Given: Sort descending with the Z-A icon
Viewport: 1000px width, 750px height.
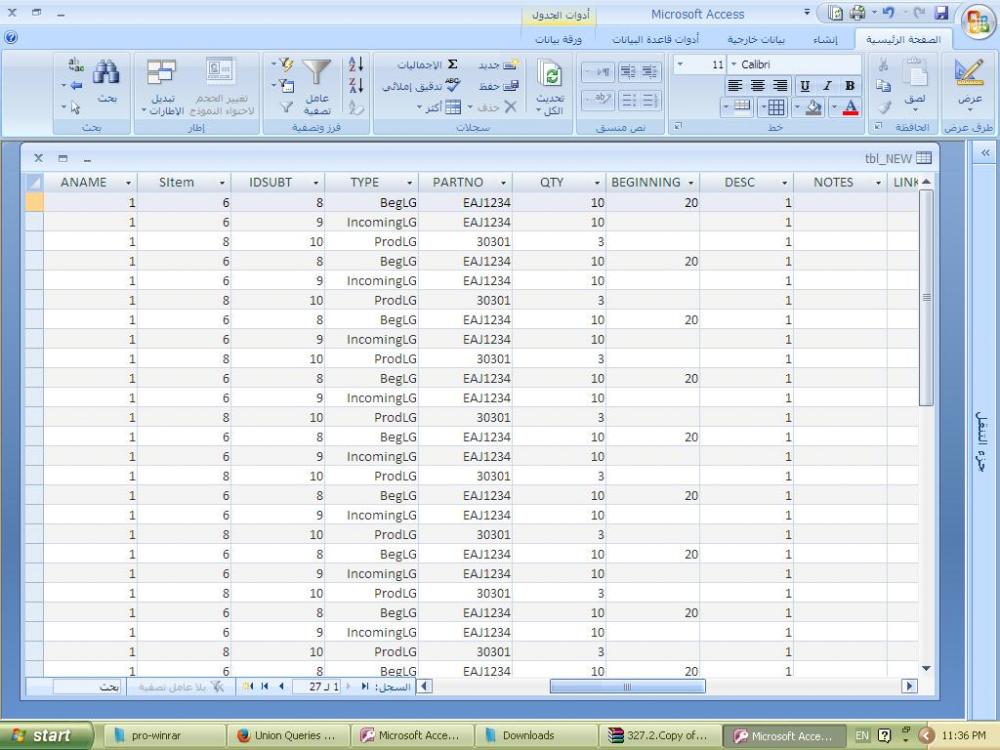Looking at the screenshot, I should pos(352,86).
